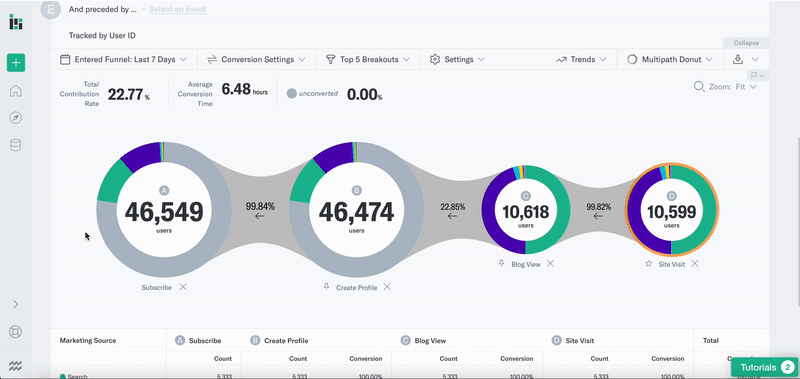This screenshot has width=800, height=379.
Task: Click the 6.48 hours Average Conversion Time
Action: tap(244, 90)
